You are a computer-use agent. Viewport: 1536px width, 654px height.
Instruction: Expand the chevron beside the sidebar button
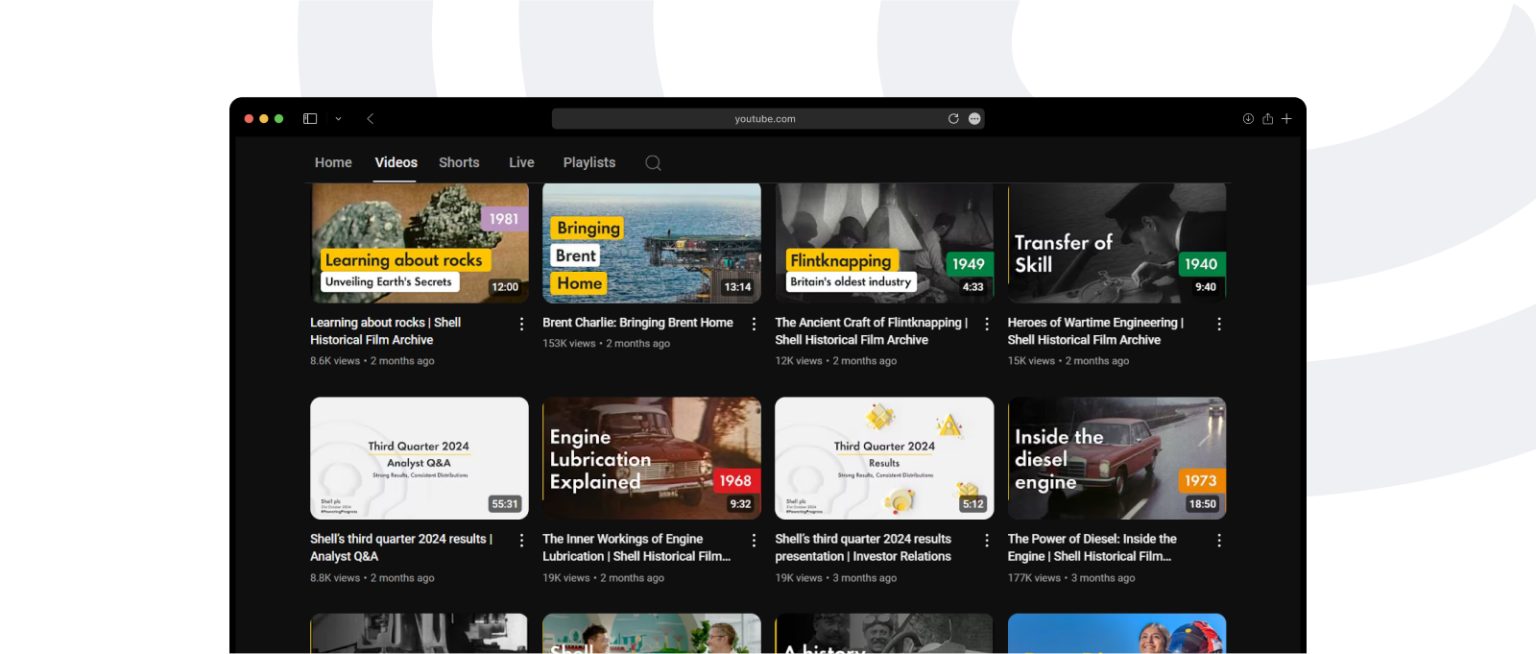tap(337, 118)
